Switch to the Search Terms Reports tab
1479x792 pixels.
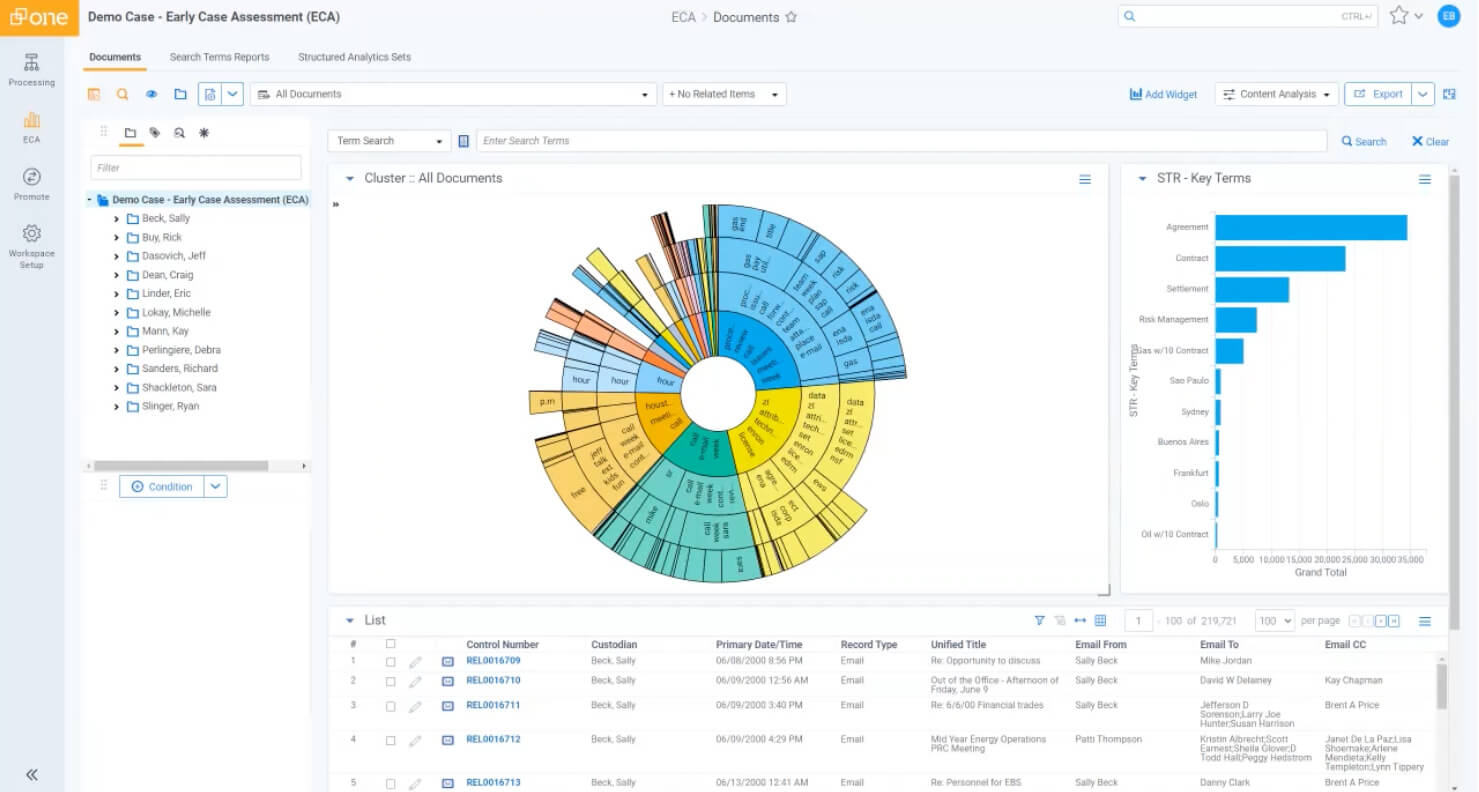coord(219,57)
